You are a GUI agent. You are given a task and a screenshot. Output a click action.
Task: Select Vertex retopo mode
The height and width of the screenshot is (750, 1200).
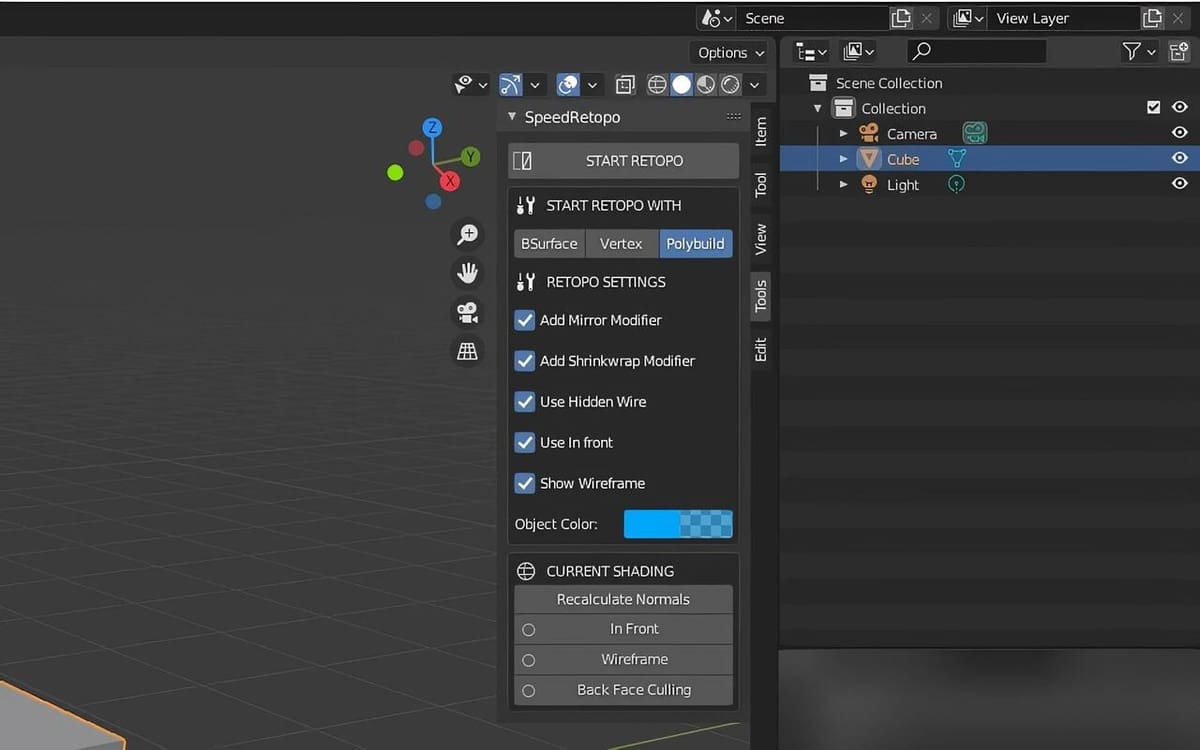621,243
